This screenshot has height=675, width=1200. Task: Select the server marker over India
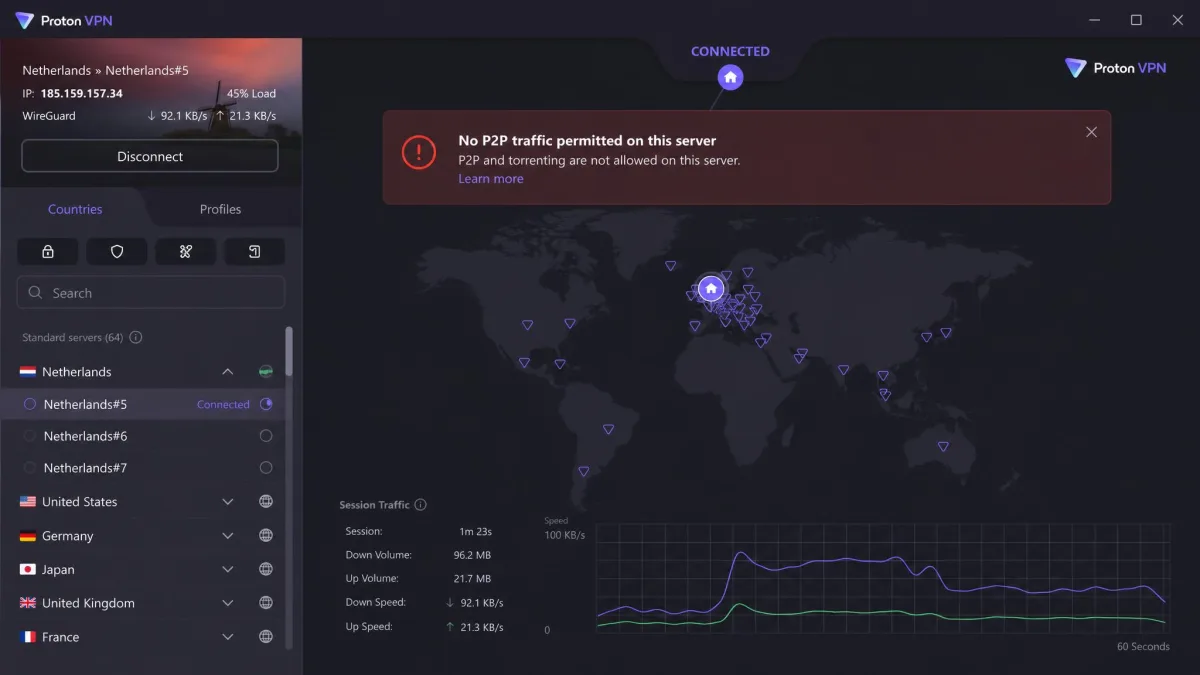tap(843, 370)
